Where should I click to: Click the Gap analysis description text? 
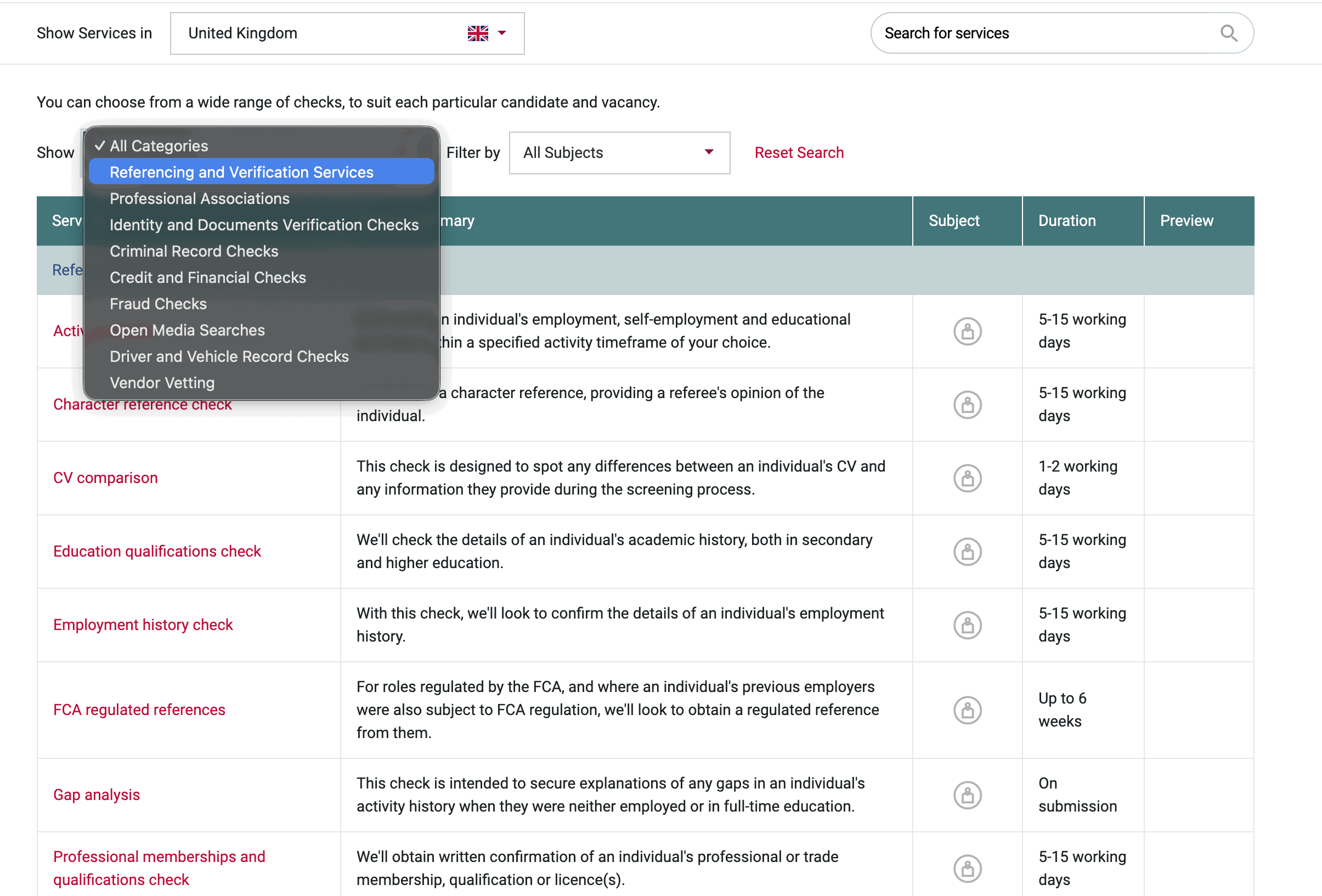click(611, 795)
